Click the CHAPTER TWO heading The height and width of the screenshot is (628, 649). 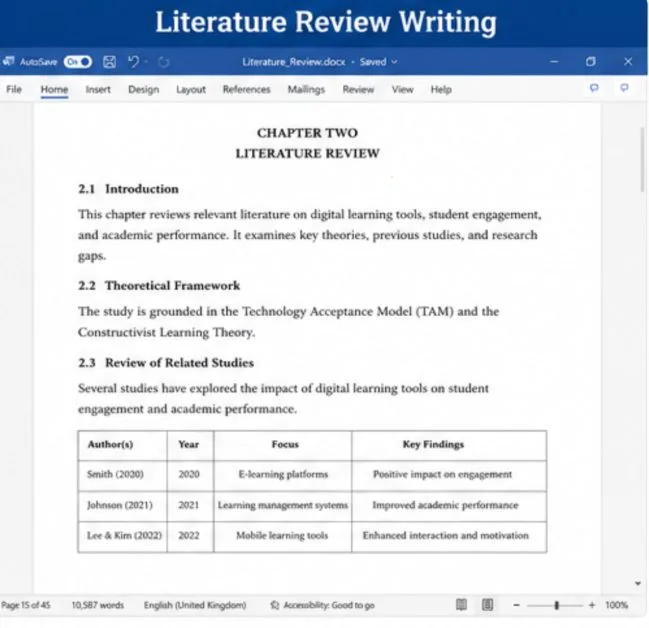pyautogui.click(x=307, y=133)
